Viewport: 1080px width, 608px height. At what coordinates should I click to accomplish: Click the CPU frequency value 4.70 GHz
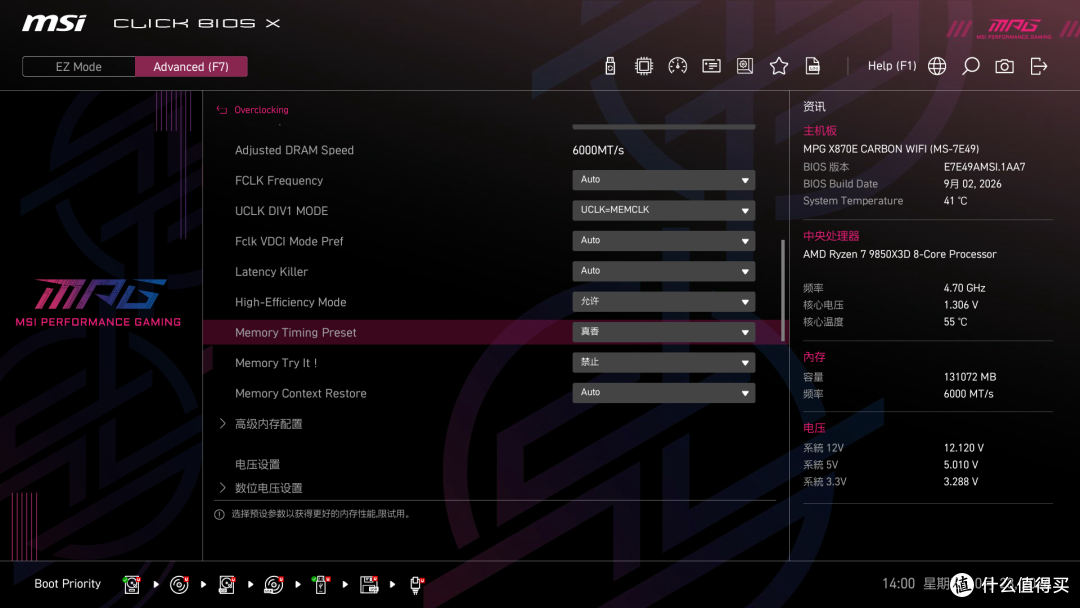pos(964,288)
